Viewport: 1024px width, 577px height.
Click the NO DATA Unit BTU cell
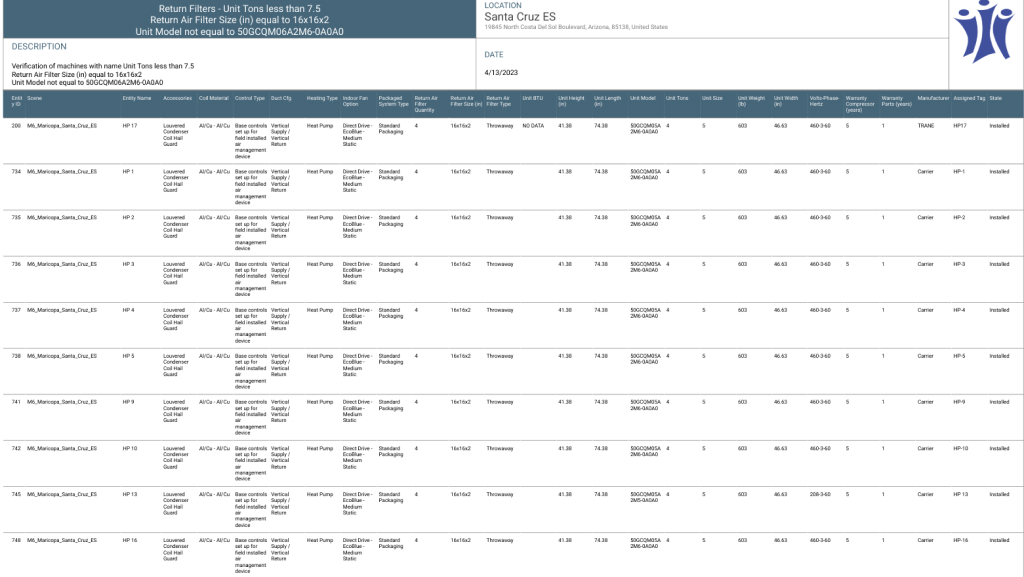pyautogui.click(x=533, y=126)
